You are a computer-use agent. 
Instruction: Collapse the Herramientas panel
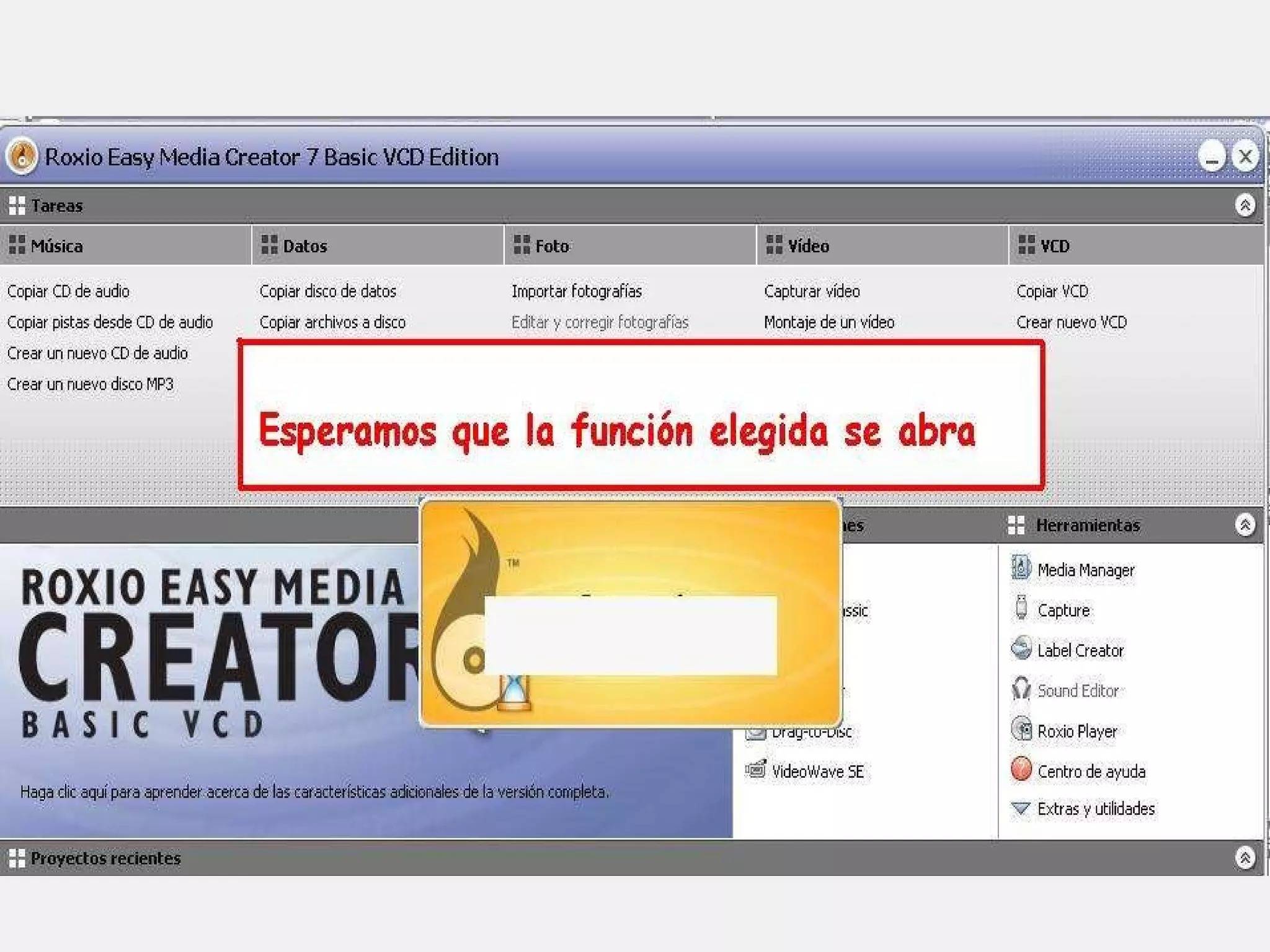coord(1244,525)
